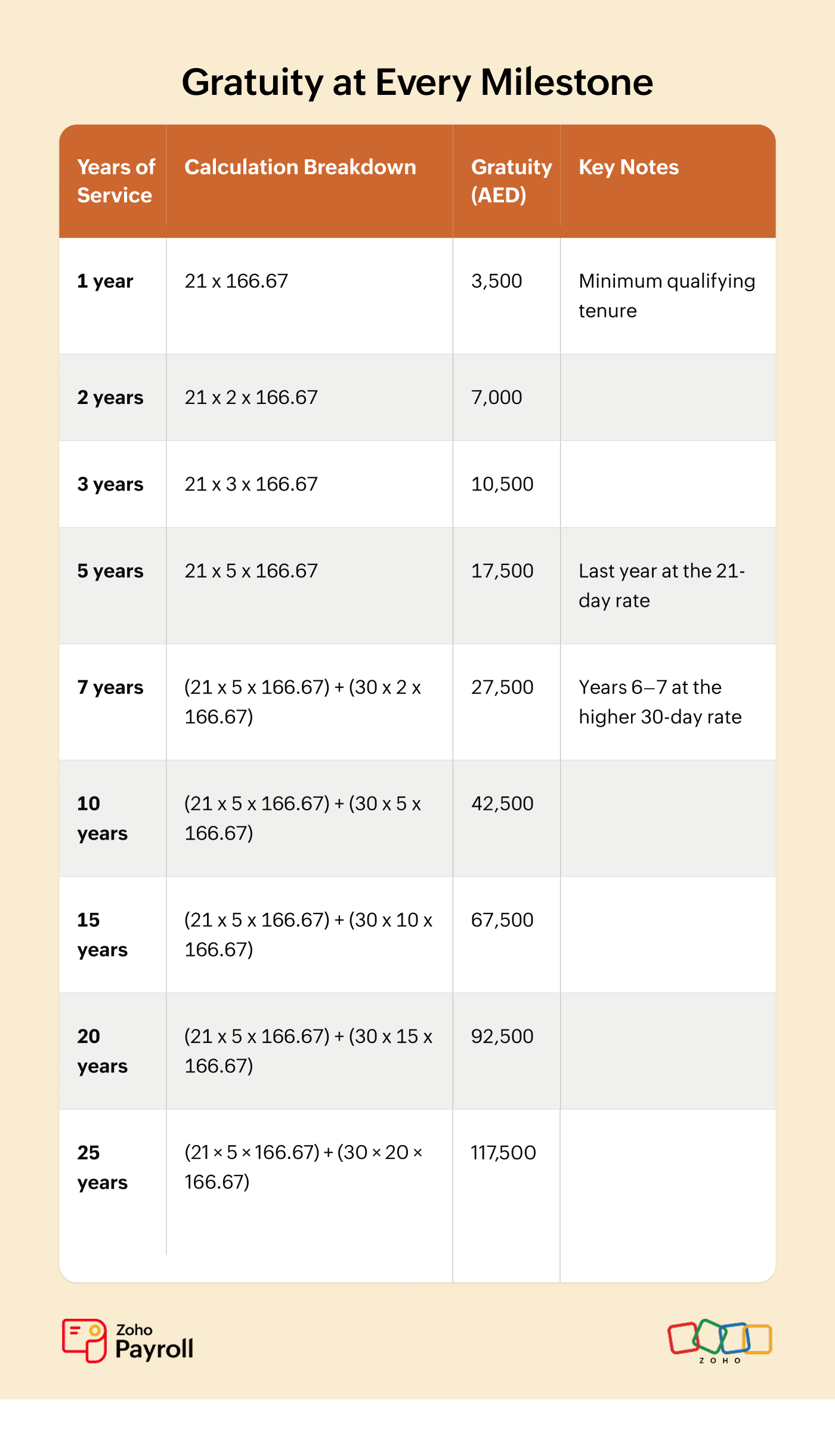Viewport: 835px width, 1456px height.
Task: Select the '5 years' row label
Action: click(x=110, y=571)
